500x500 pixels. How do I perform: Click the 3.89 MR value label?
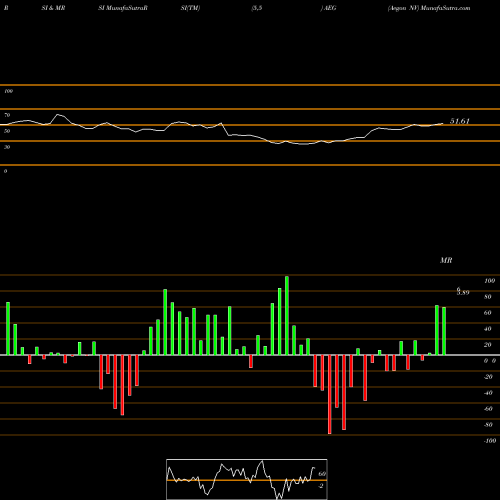click(463, 292)
